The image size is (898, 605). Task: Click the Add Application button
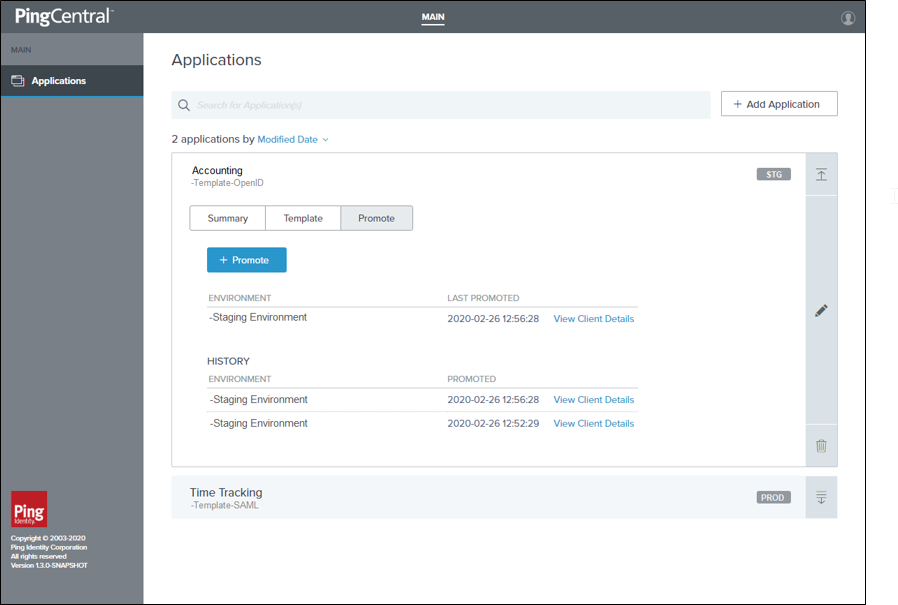pos(779,103)
